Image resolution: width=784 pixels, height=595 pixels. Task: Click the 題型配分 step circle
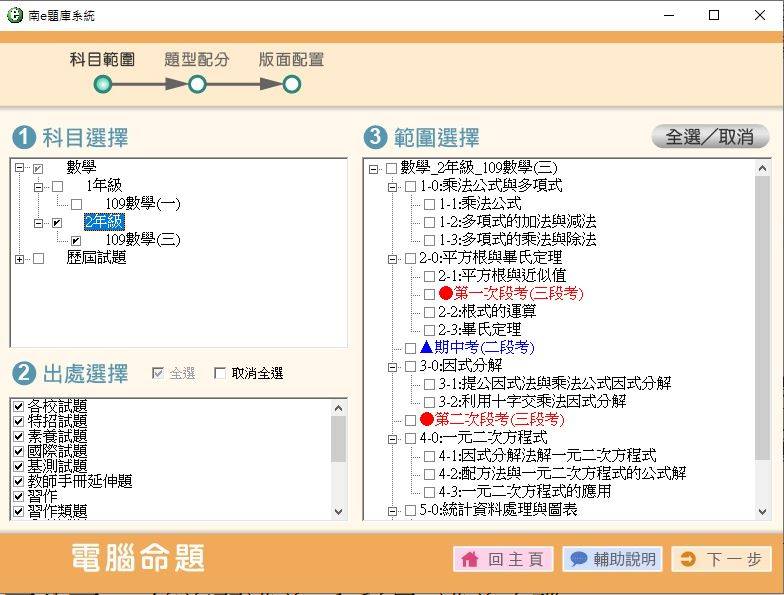pos(197,84)
